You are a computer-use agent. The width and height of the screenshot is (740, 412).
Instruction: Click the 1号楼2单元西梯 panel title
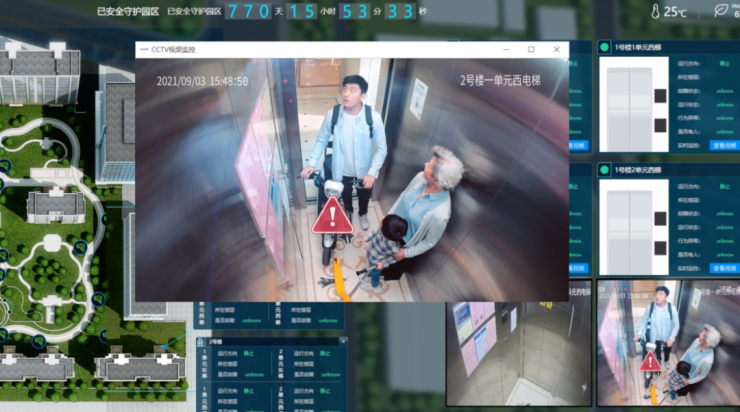(638, 170)
